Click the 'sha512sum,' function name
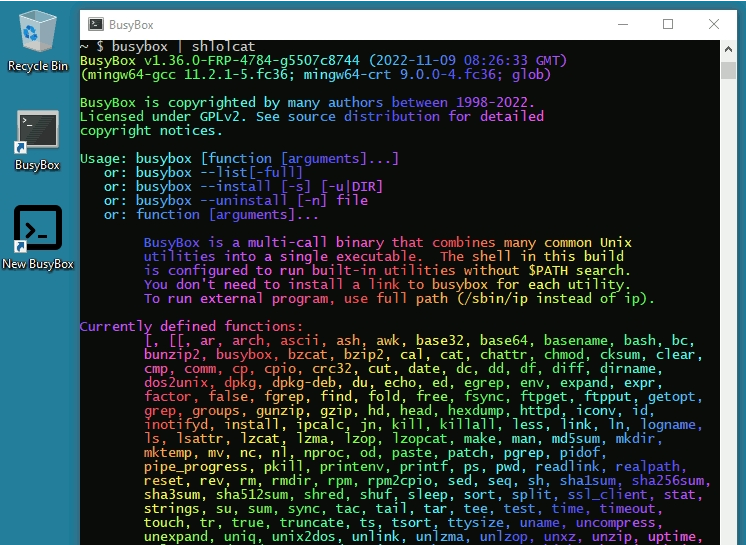 point(255,495)
